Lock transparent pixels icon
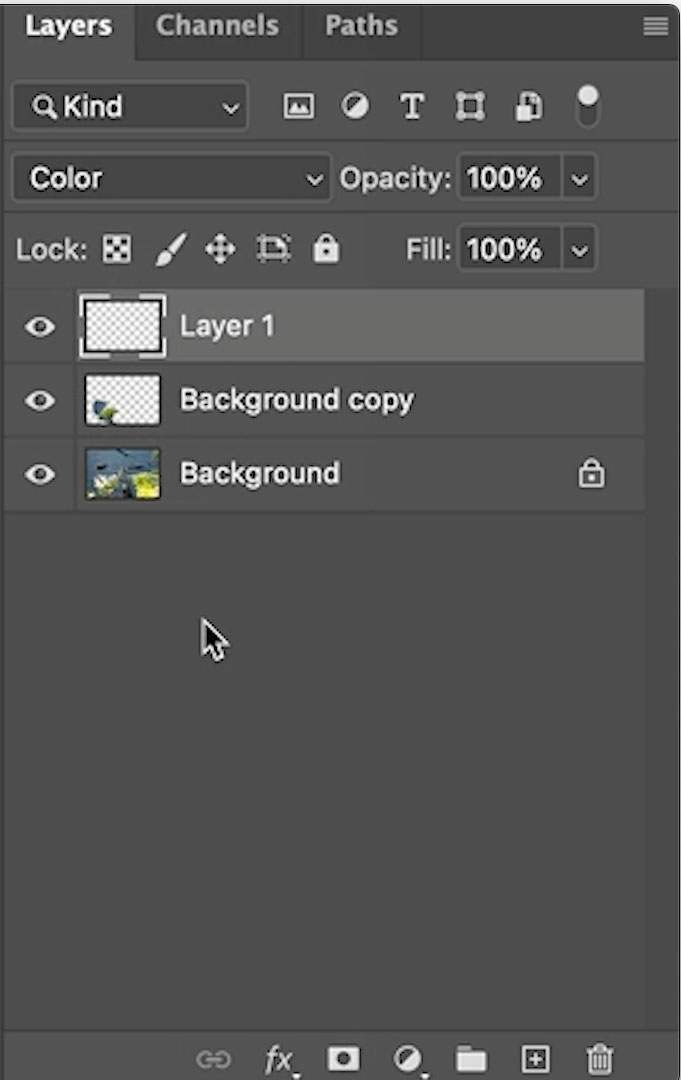The height and width of the screenshot is (1080, 681). (x=116, y=249)
